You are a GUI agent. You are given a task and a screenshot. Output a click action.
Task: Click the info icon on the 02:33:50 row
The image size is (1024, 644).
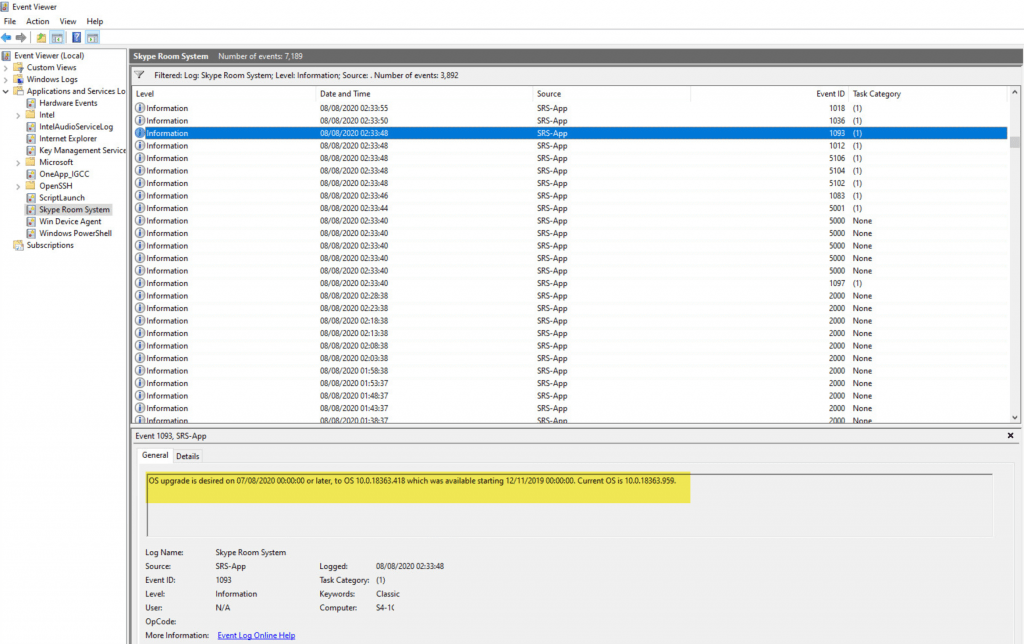[x=140, y=120]
